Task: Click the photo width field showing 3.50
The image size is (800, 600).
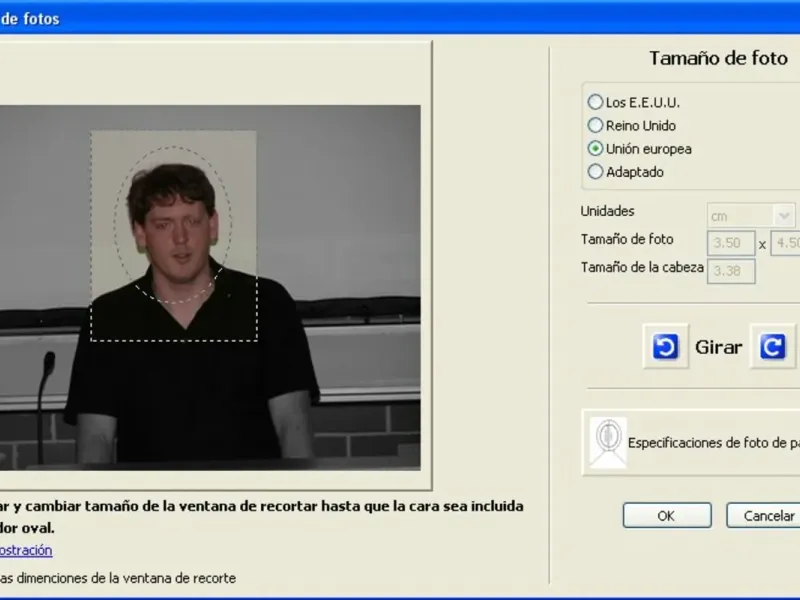Action: click(731, 243)
